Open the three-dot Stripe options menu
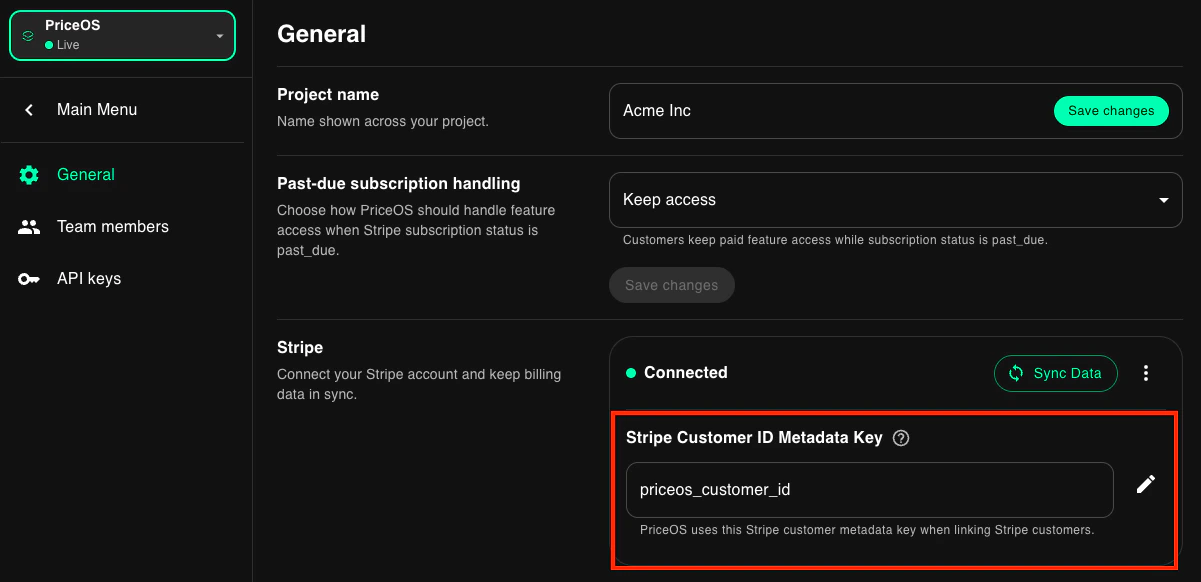Screen dimensions: 1201x582 point(1146,373)
